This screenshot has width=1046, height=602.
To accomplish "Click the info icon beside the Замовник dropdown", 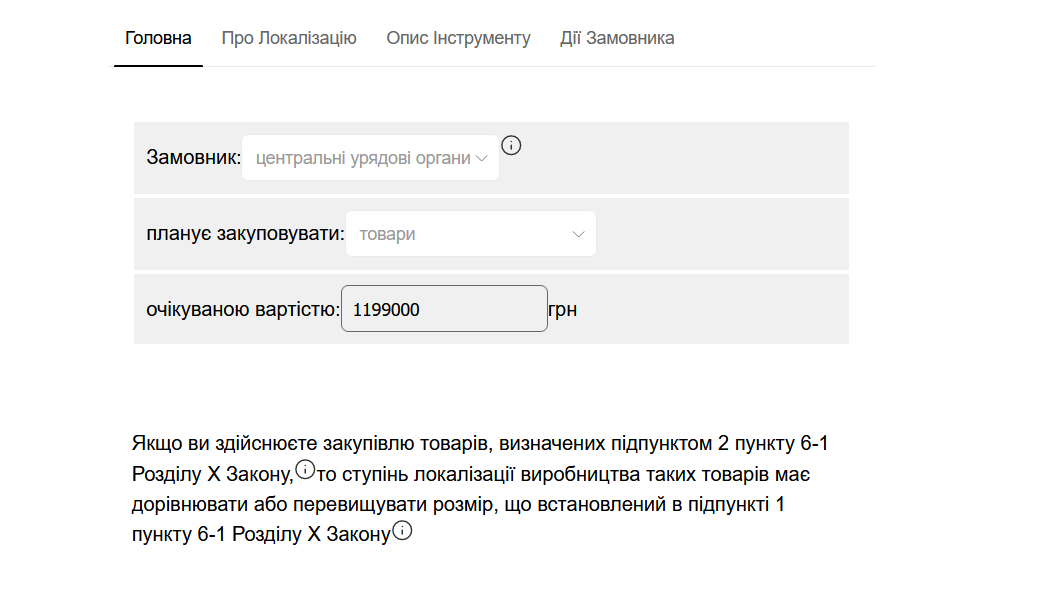I will (511, 145).
